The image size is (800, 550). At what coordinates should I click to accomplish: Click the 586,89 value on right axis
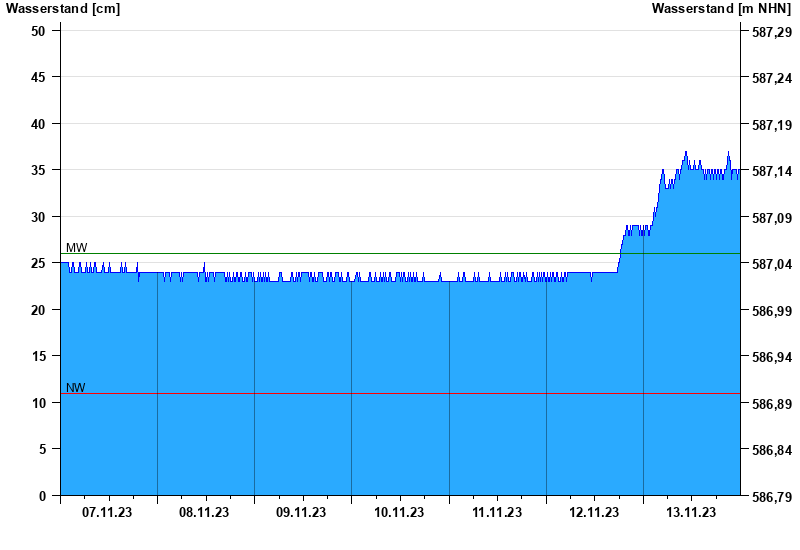[x=772, y=404]
